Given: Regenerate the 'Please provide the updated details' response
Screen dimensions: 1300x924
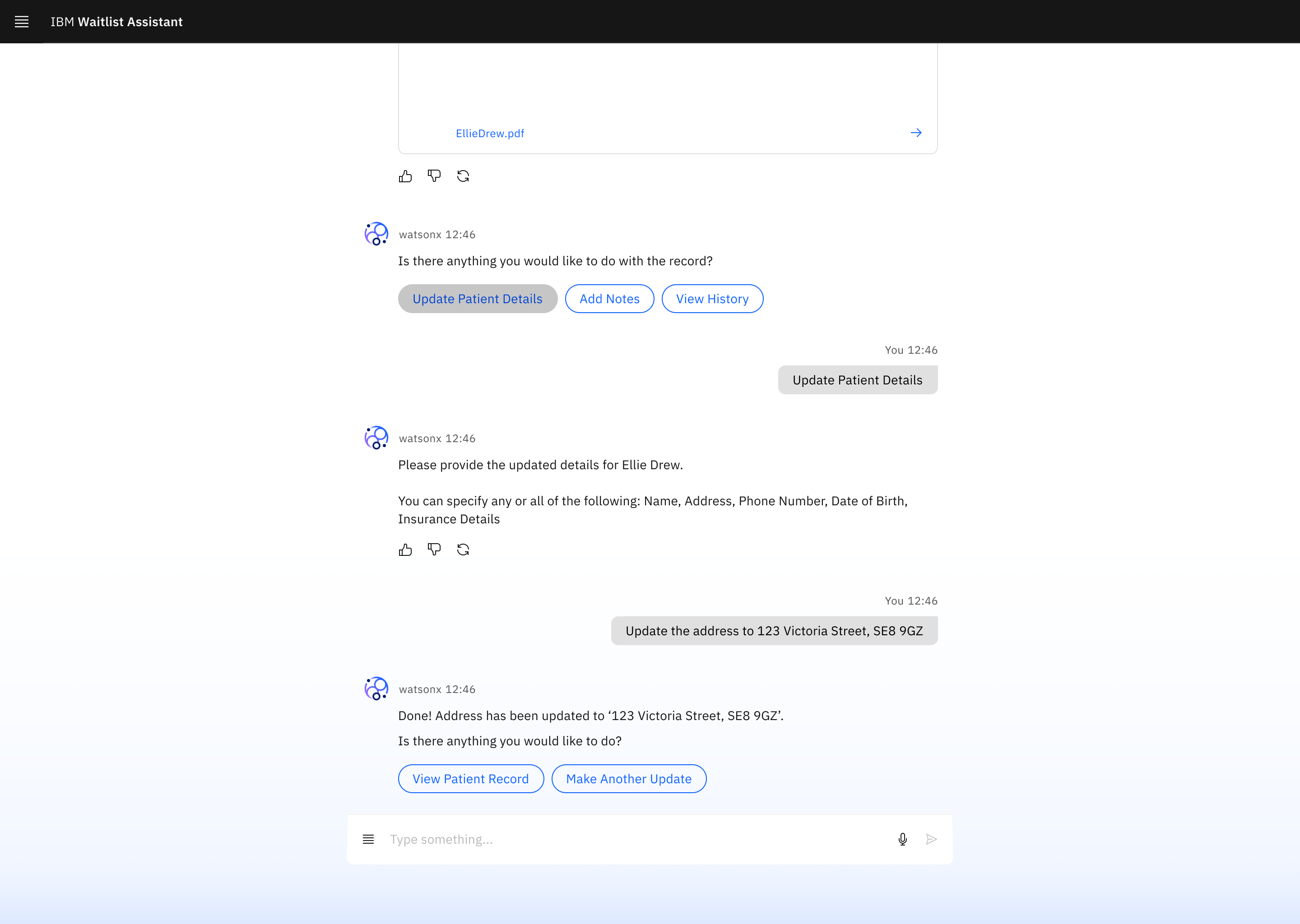Looking at the screenshot, I should click(x=463, y=550).
